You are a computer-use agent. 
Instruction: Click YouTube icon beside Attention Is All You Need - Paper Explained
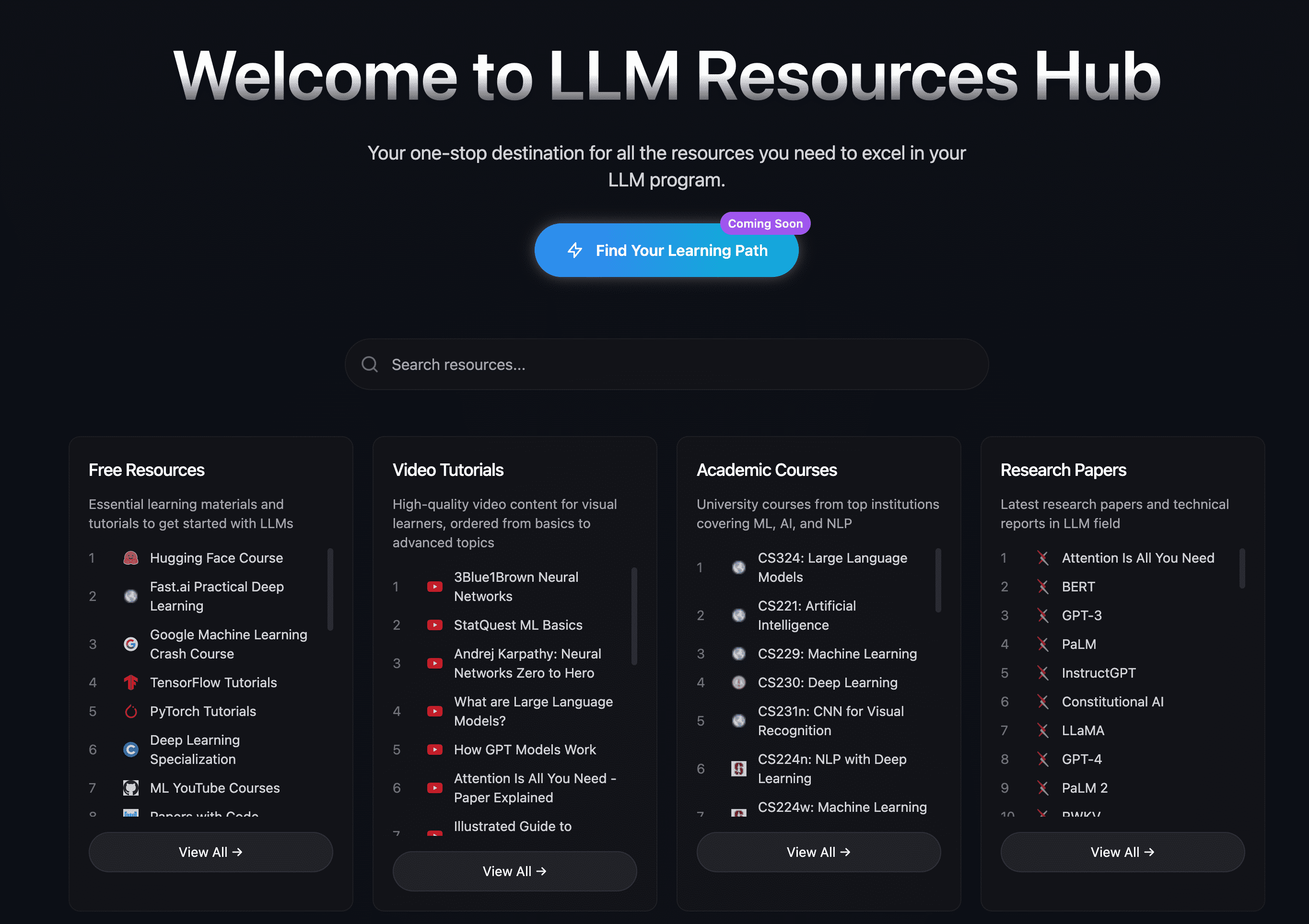[x=434, y=788]
